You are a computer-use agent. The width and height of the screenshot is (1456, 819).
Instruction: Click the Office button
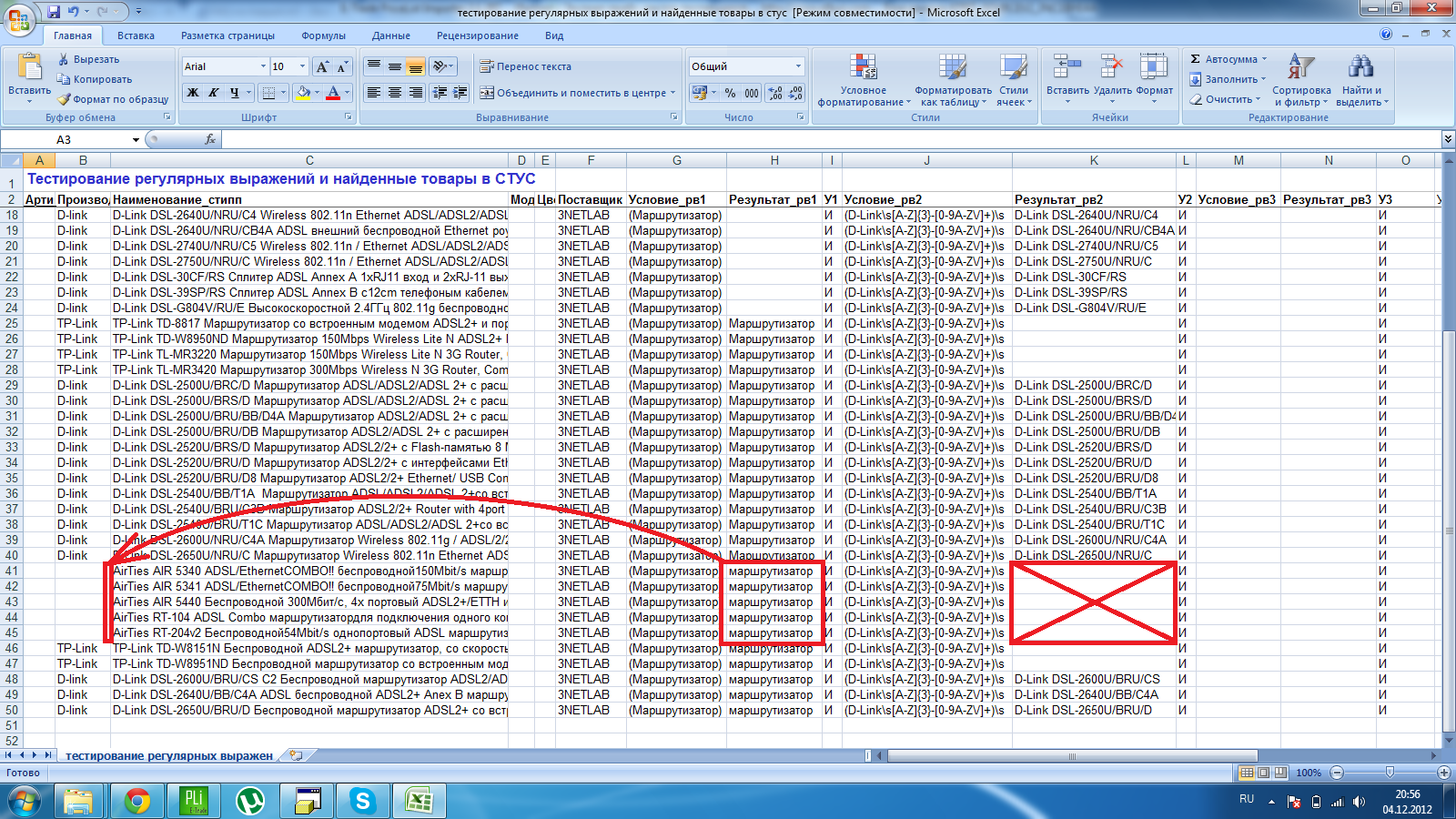tap(19, 19)
